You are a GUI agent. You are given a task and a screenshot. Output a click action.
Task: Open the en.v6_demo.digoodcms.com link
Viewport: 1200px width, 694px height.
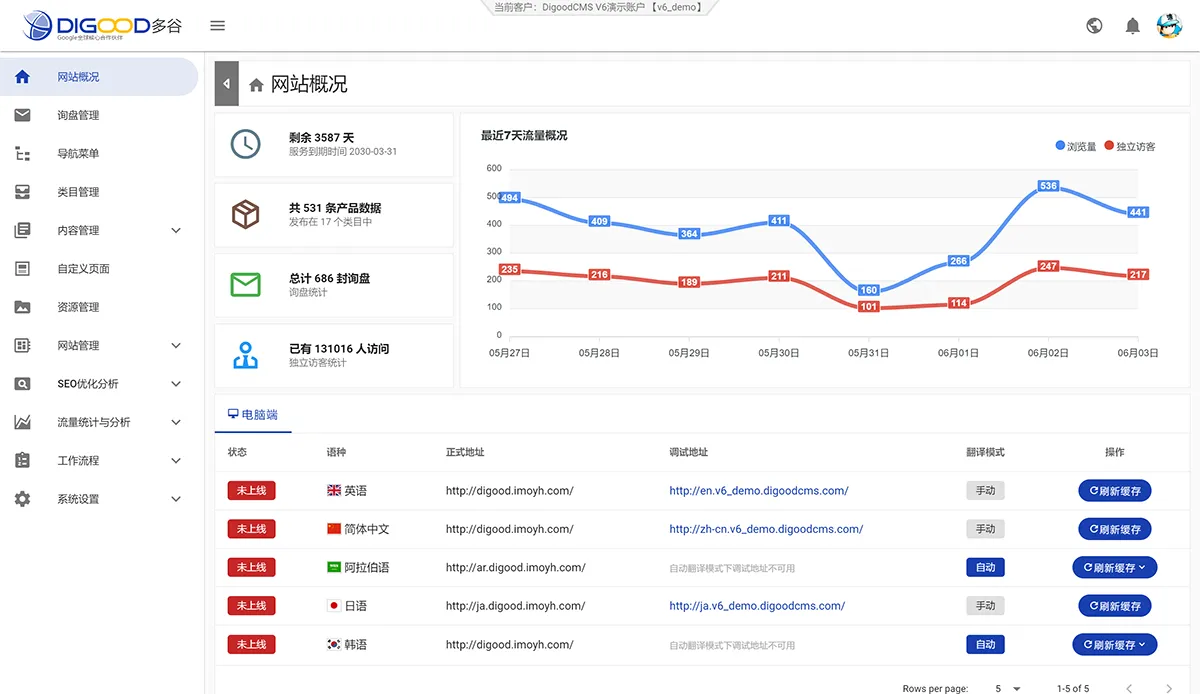[759, 490]
